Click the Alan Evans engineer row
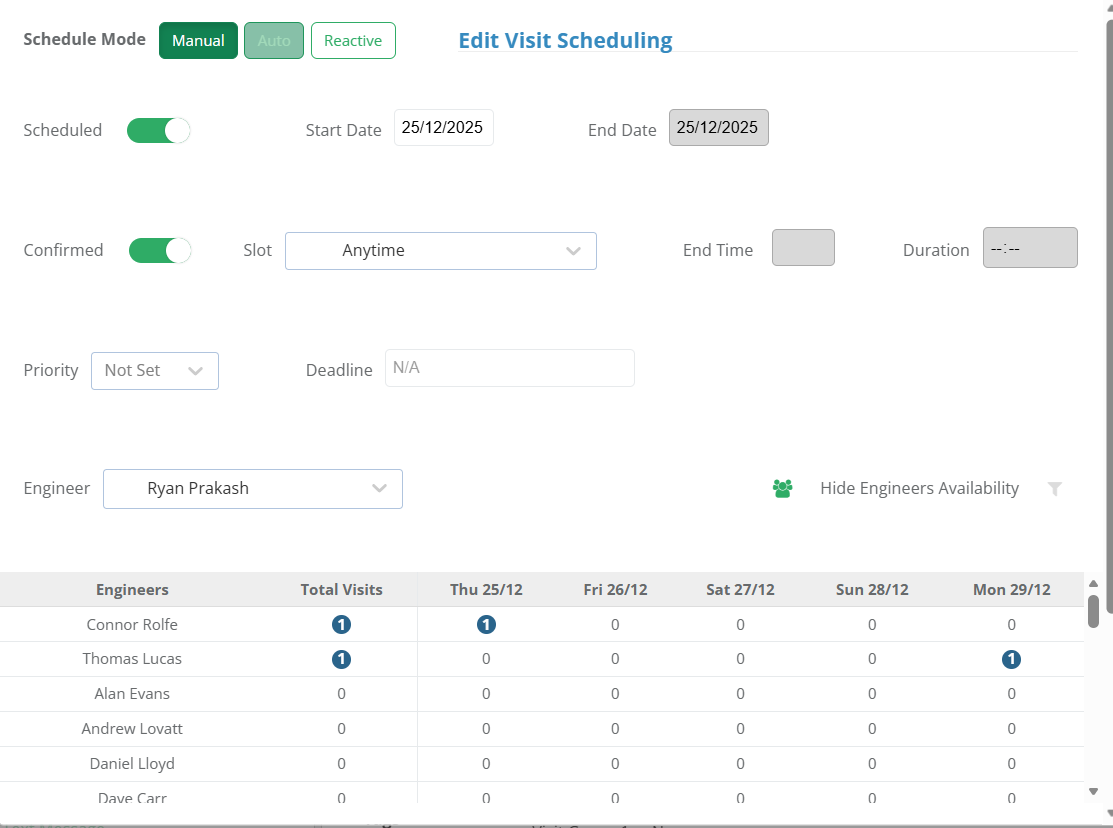The width and height of the screenshot is (1113, 828). pos(542,694)
